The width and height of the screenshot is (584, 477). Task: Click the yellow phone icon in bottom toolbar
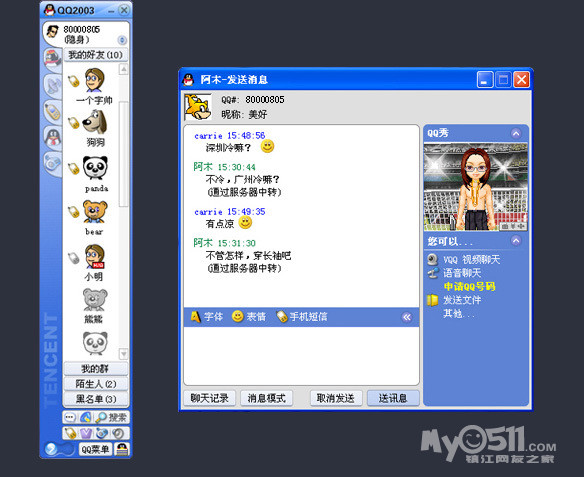[70, 433]
